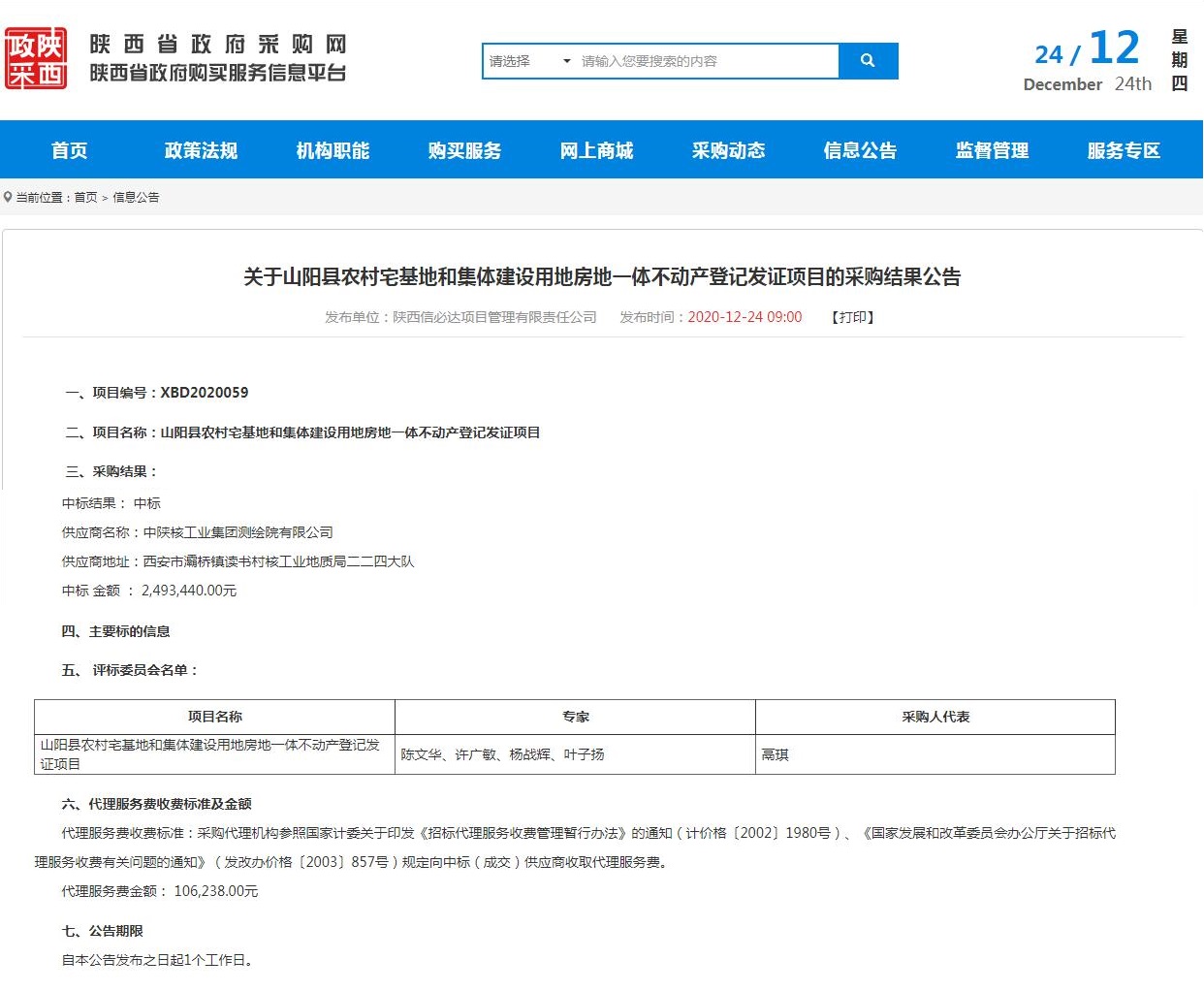
Task: Click the location pin icon in breadcrumb
Action: (x=9, y=198)
